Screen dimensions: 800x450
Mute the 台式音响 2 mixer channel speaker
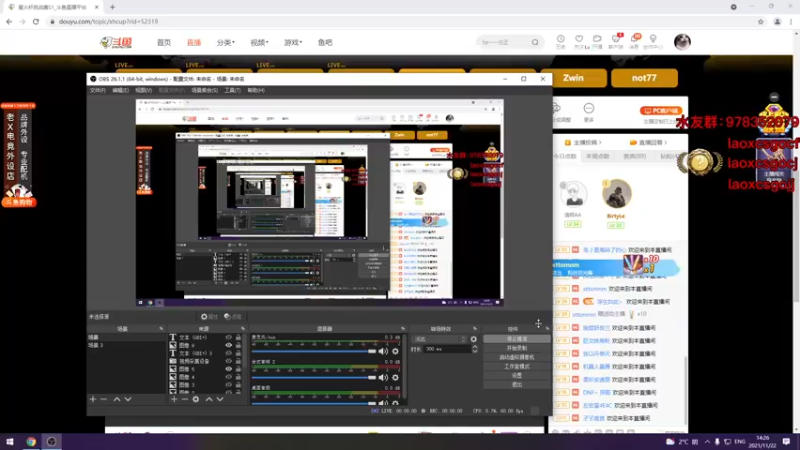point(383,377)
